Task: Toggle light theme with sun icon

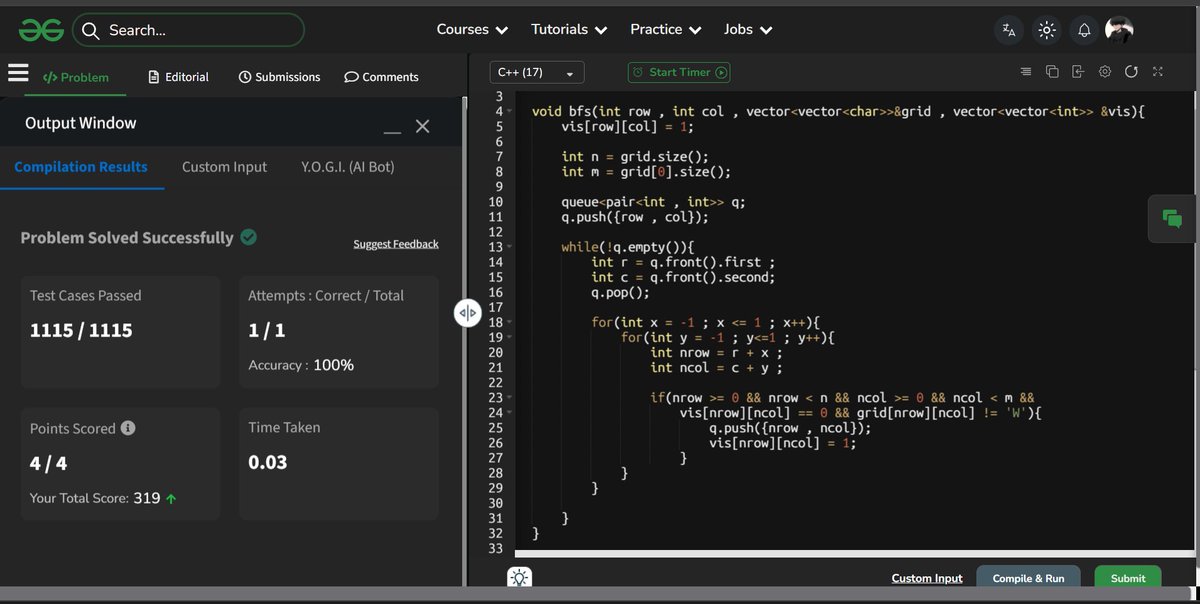Action: coord(1047,30)
